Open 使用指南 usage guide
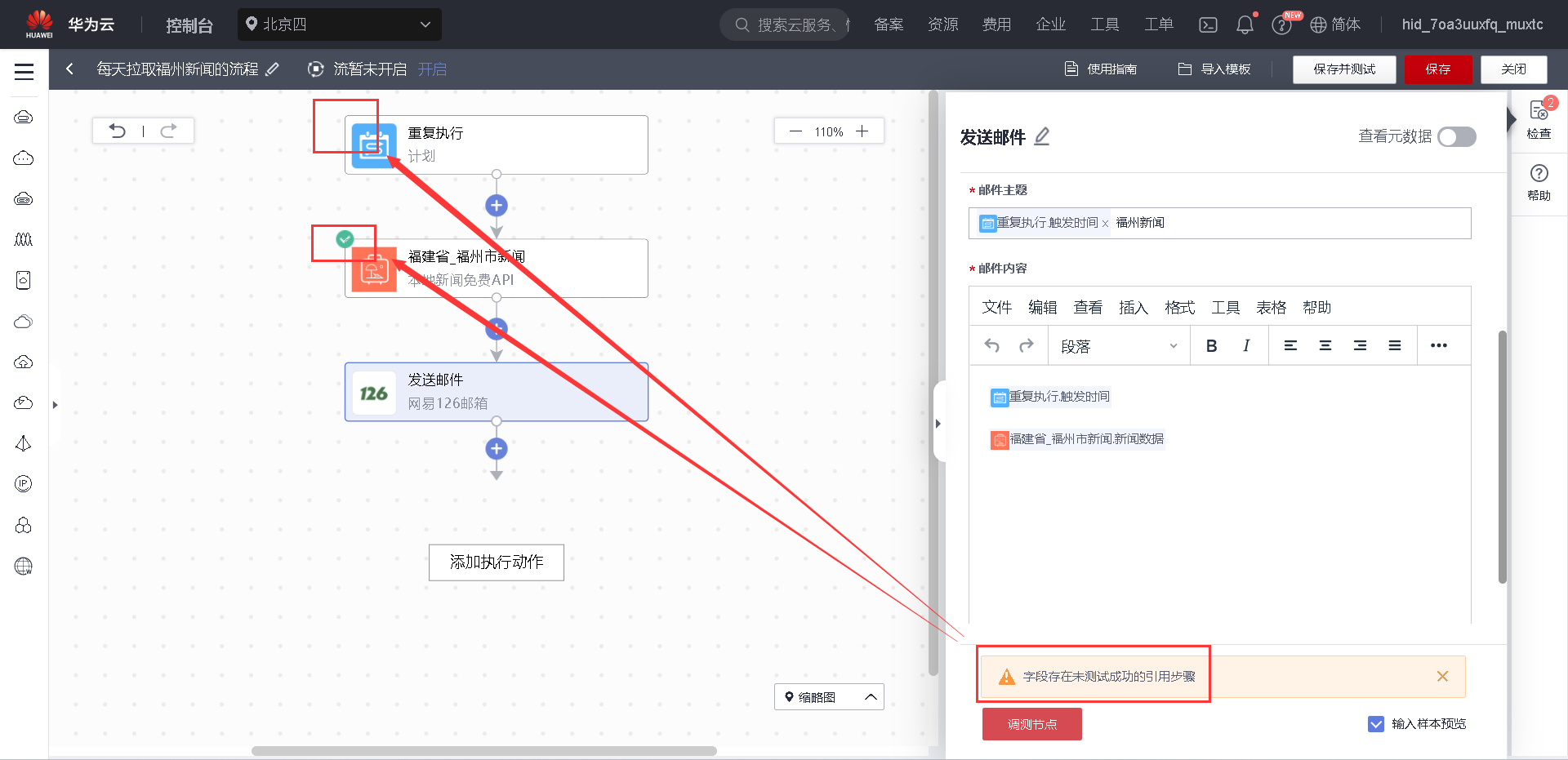Screen dimensions: 1568x760 tap(1101, 69)
